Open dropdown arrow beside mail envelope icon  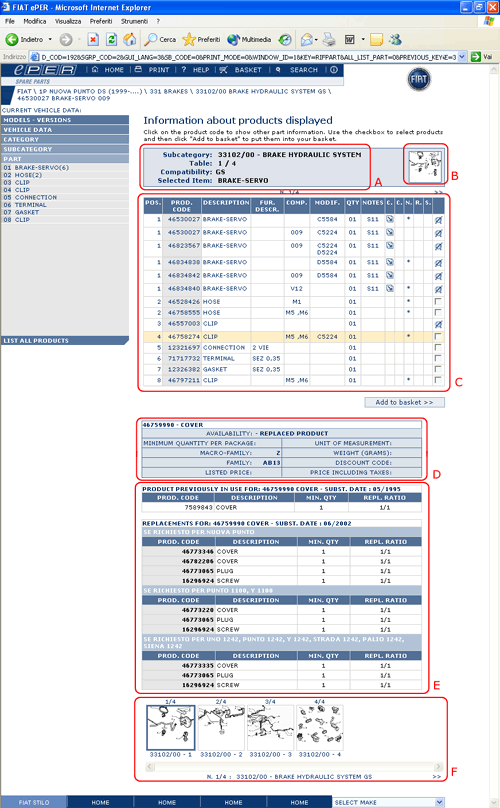[316, 40]
